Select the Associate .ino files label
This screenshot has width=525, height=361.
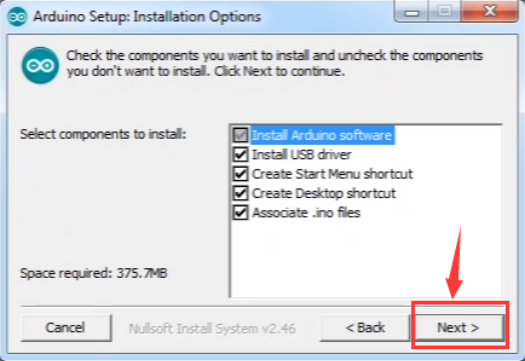click(306, 213)
